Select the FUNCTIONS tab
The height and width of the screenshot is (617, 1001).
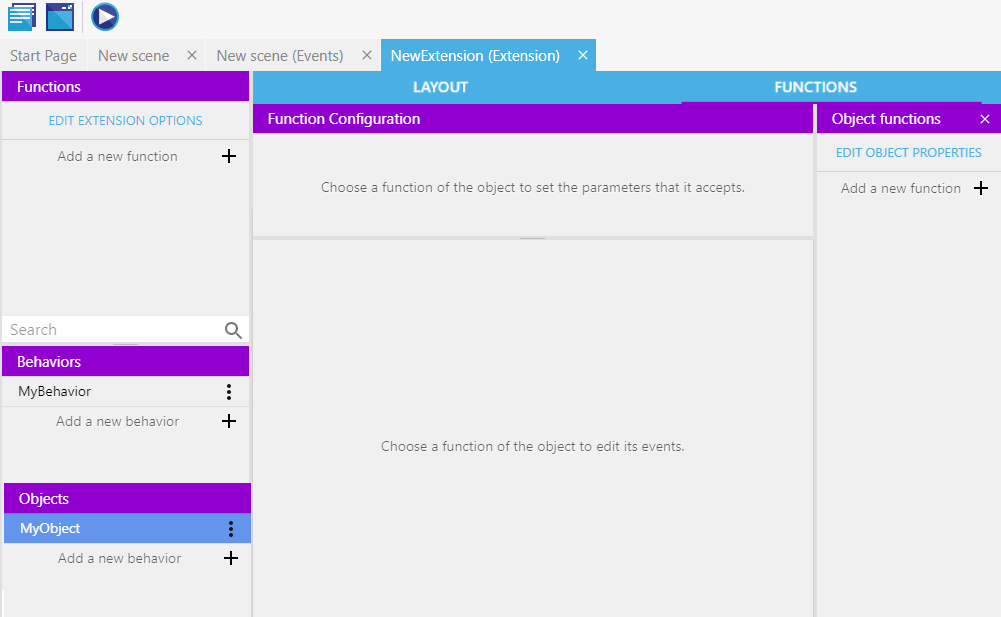[815, 87]
